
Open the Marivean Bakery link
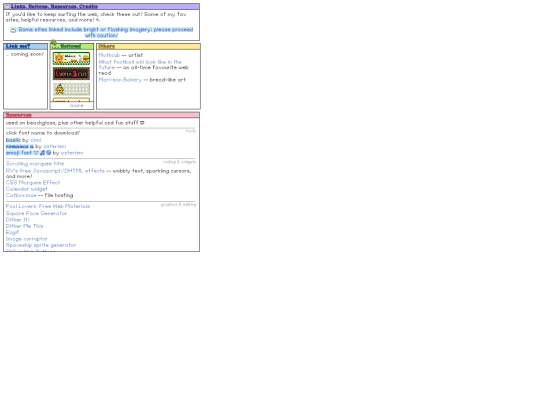[x=120, y=80]
